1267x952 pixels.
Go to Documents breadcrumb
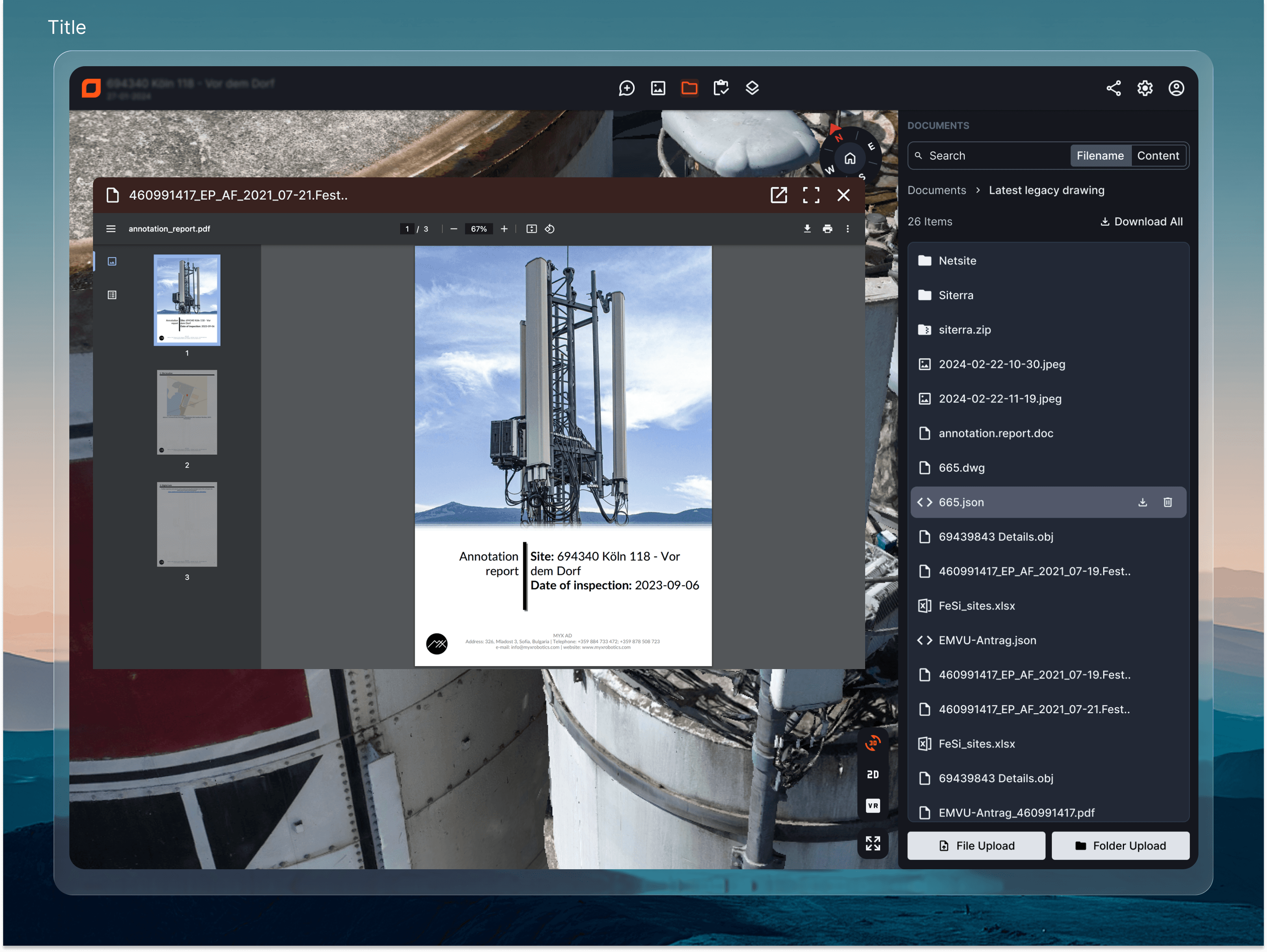pyautogui.click(x=936, y=190)
